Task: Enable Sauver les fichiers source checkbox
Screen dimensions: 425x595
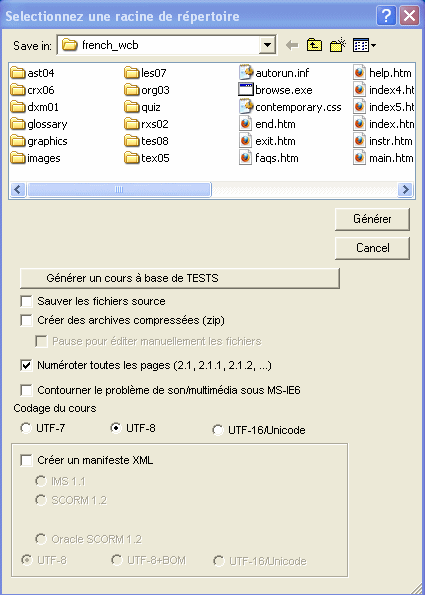Action: (26, 301)
